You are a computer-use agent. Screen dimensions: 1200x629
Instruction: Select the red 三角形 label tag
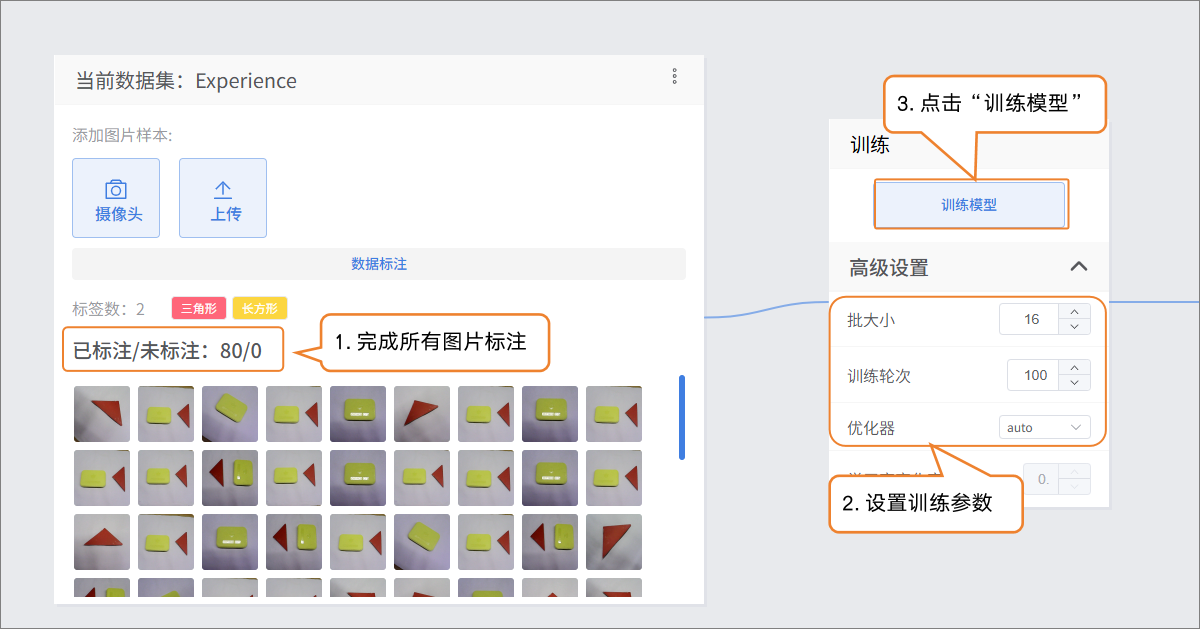pyautogui.click(x=199, y=309)
